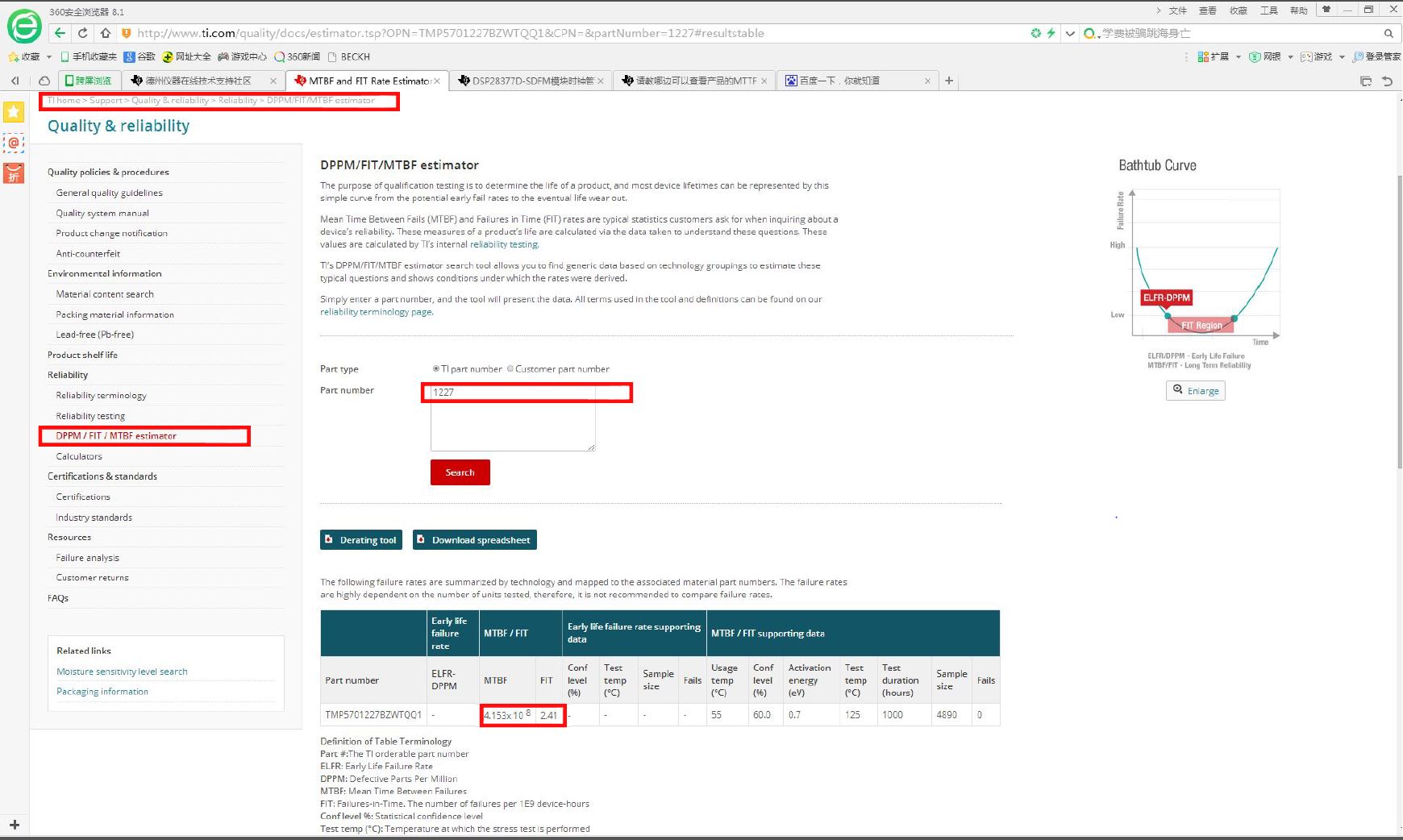Open General quality guidelines in the sidebar
1403x840 pixels.
[x=110, y=193]
